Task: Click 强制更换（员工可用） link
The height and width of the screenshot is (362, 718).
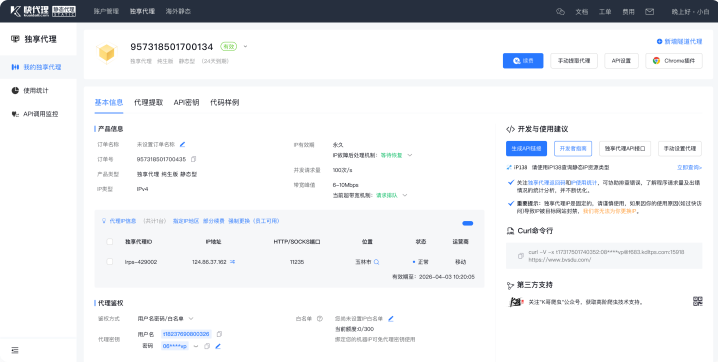Action: pyautogui.click(x=254, y=221)
